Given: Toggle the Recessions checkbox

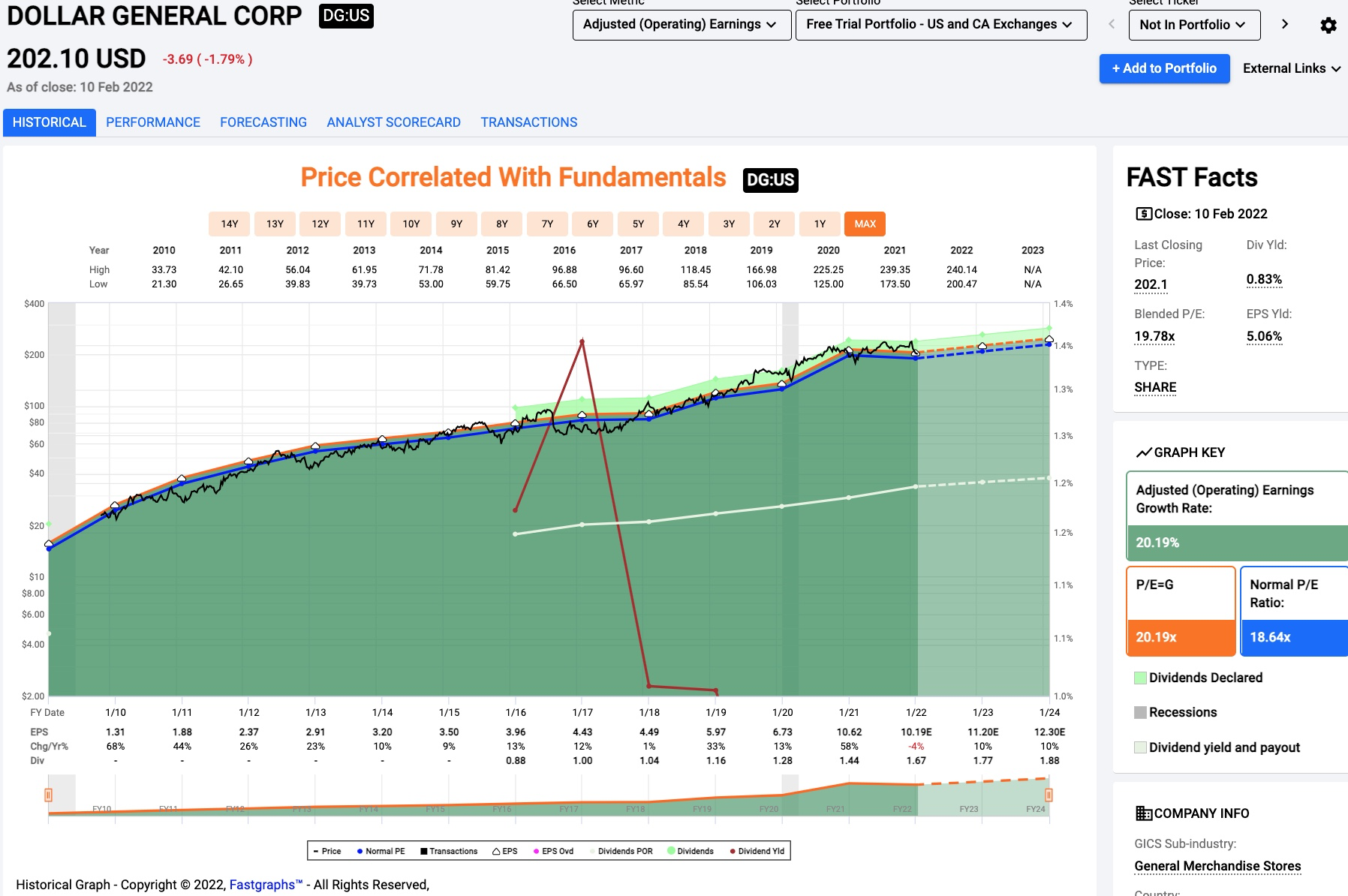Looking at the screenshot, I should (1140, 712).
